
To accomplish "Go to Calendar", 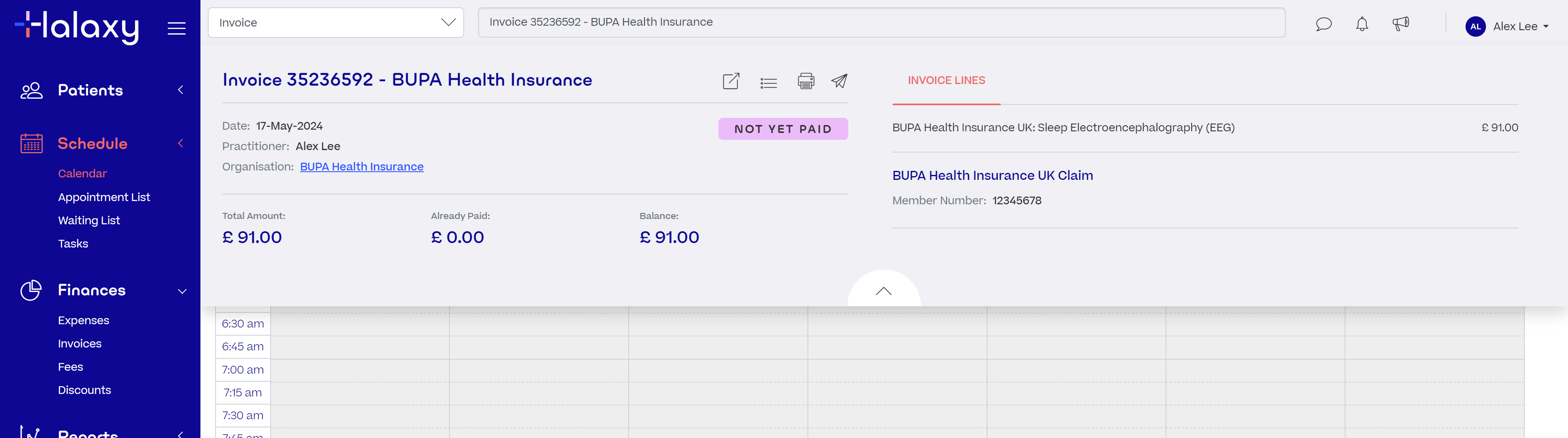I will (82, 173).
